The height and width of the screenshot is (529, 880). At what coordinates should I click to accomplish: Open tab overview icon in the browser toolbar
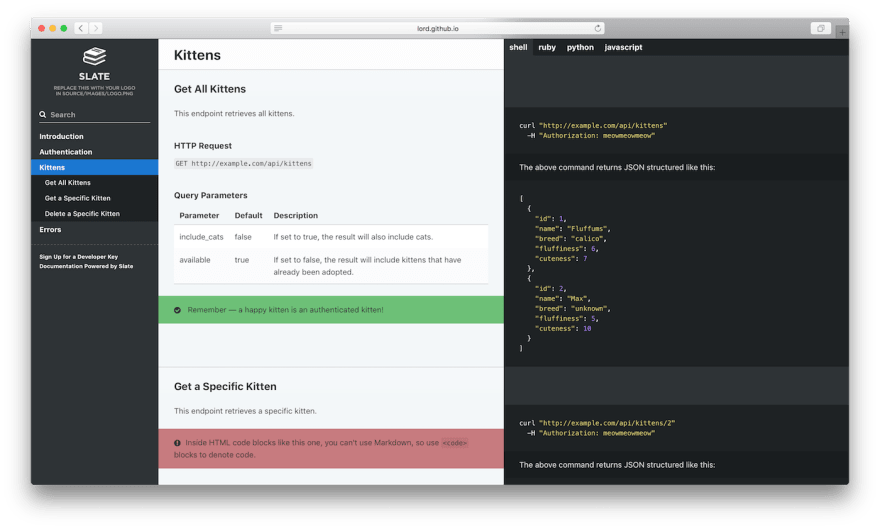coord(821,28)
